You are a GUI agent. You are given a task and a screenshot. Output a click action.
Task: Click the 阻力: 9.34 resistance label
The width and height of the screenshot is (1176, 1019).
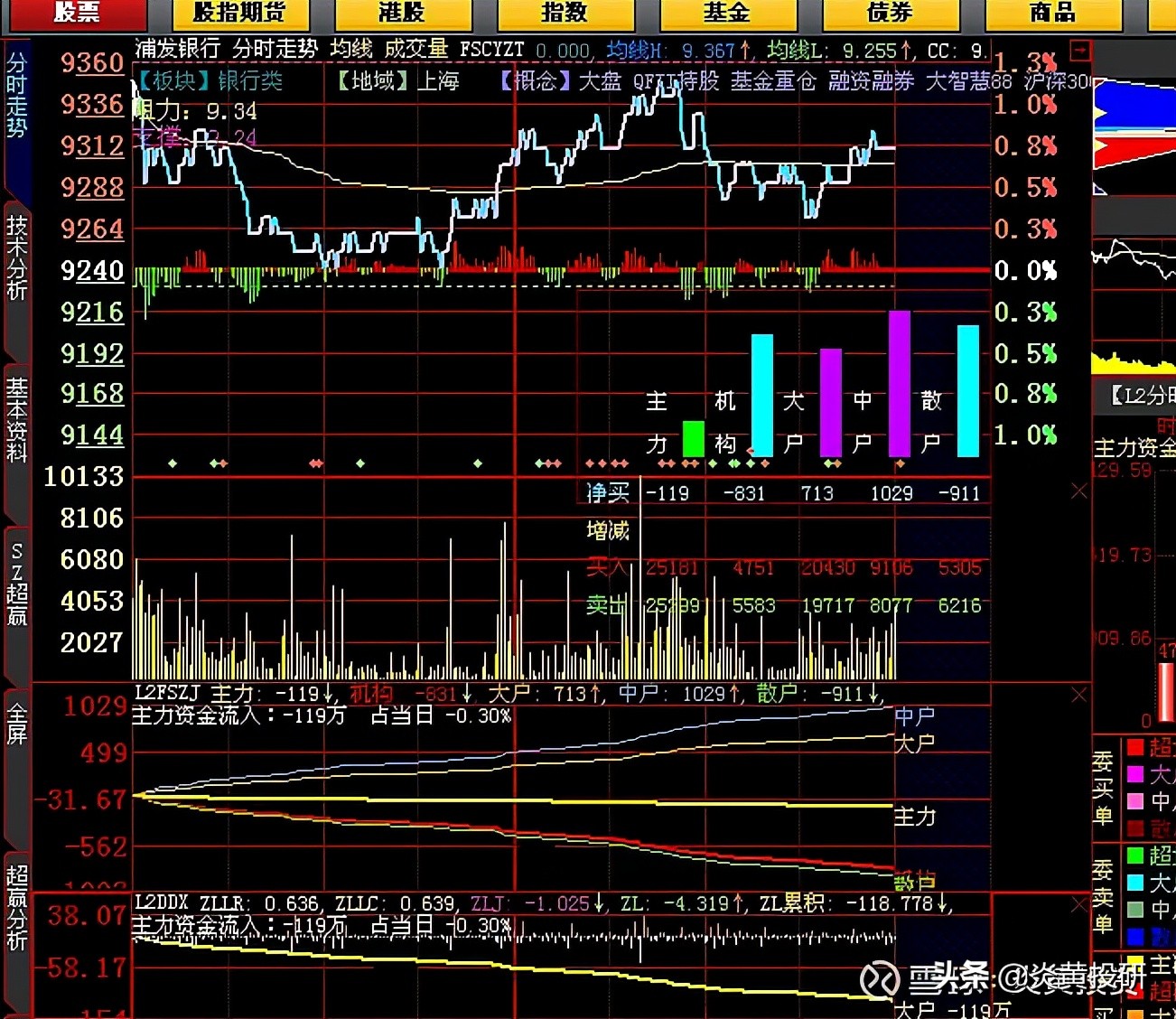[x=195, y=111]
